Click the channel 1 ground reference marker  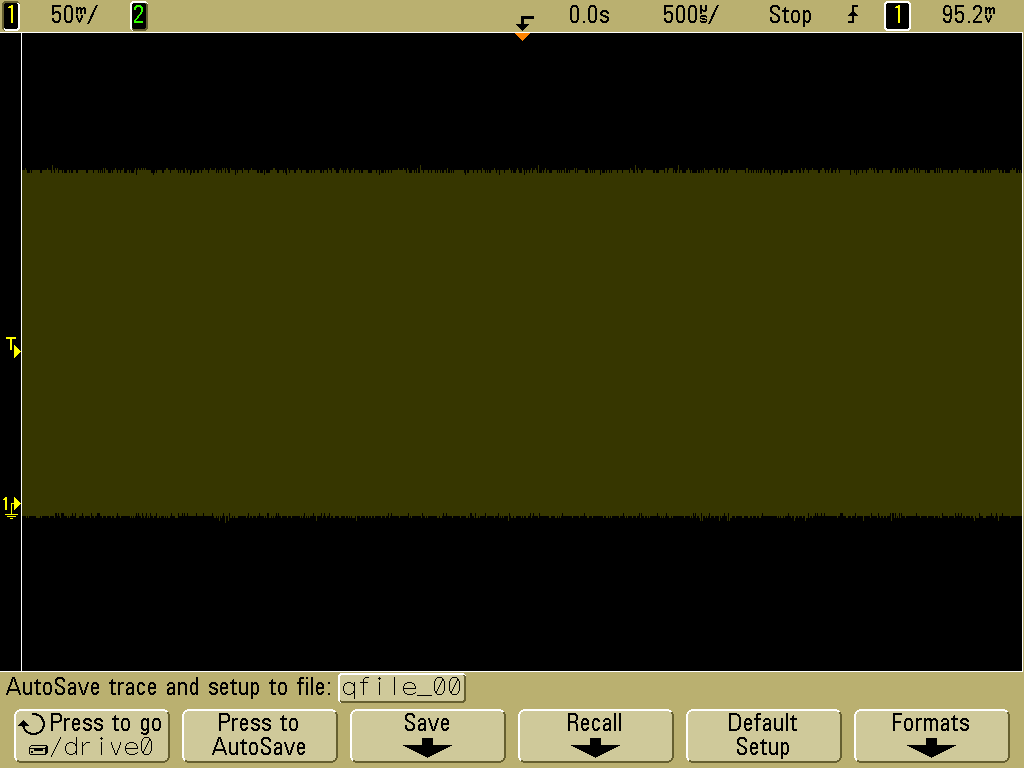tap(12, 505)
